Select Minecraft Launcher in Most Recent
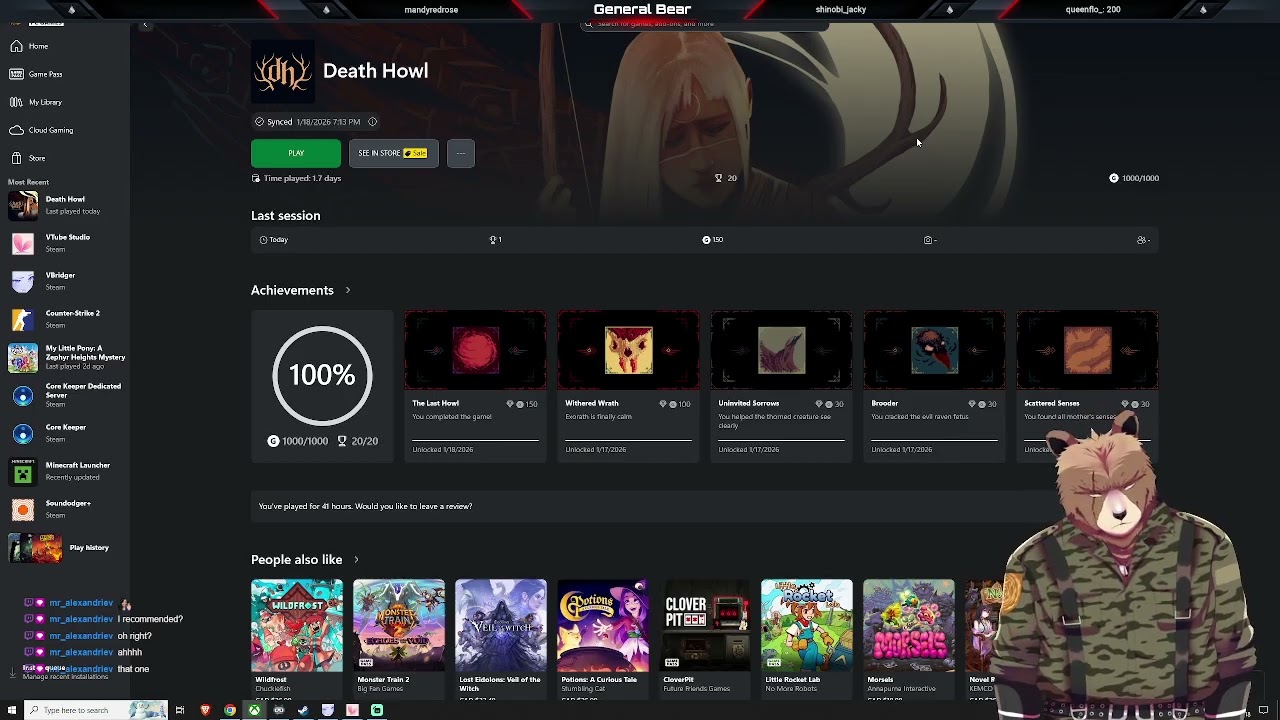 pos(66,471)
